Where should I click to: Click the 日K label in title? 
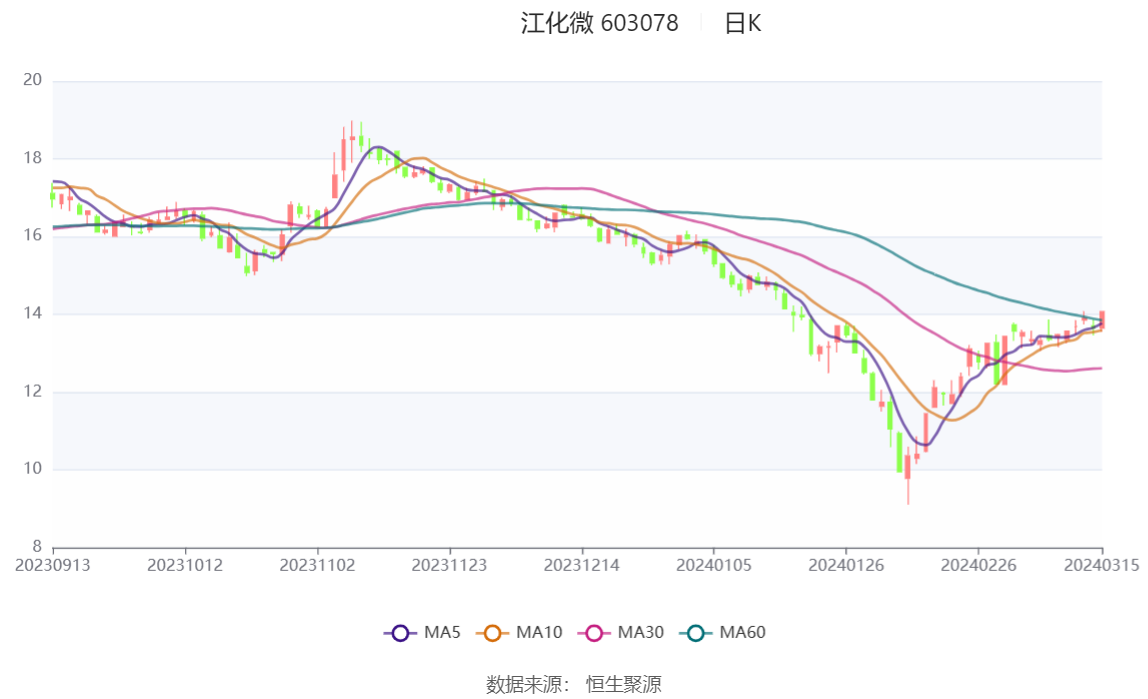click(742, 23)
